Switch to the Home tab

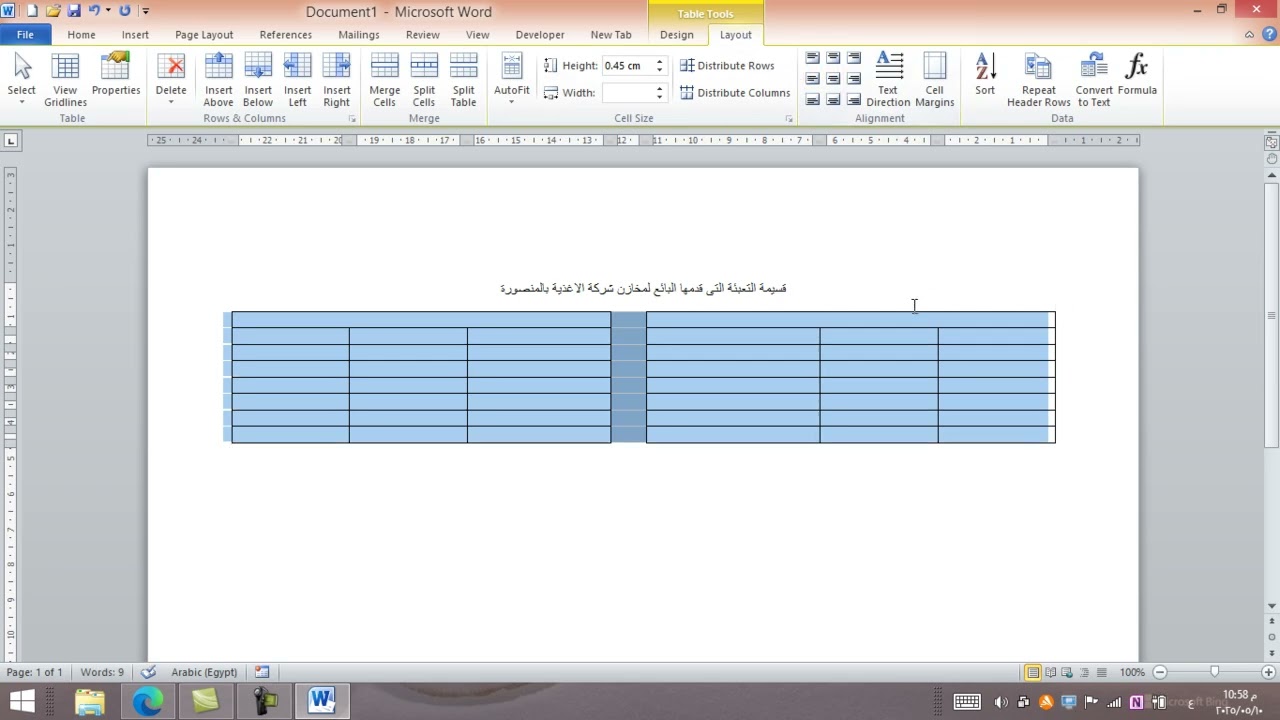click(x=82, y=35)
